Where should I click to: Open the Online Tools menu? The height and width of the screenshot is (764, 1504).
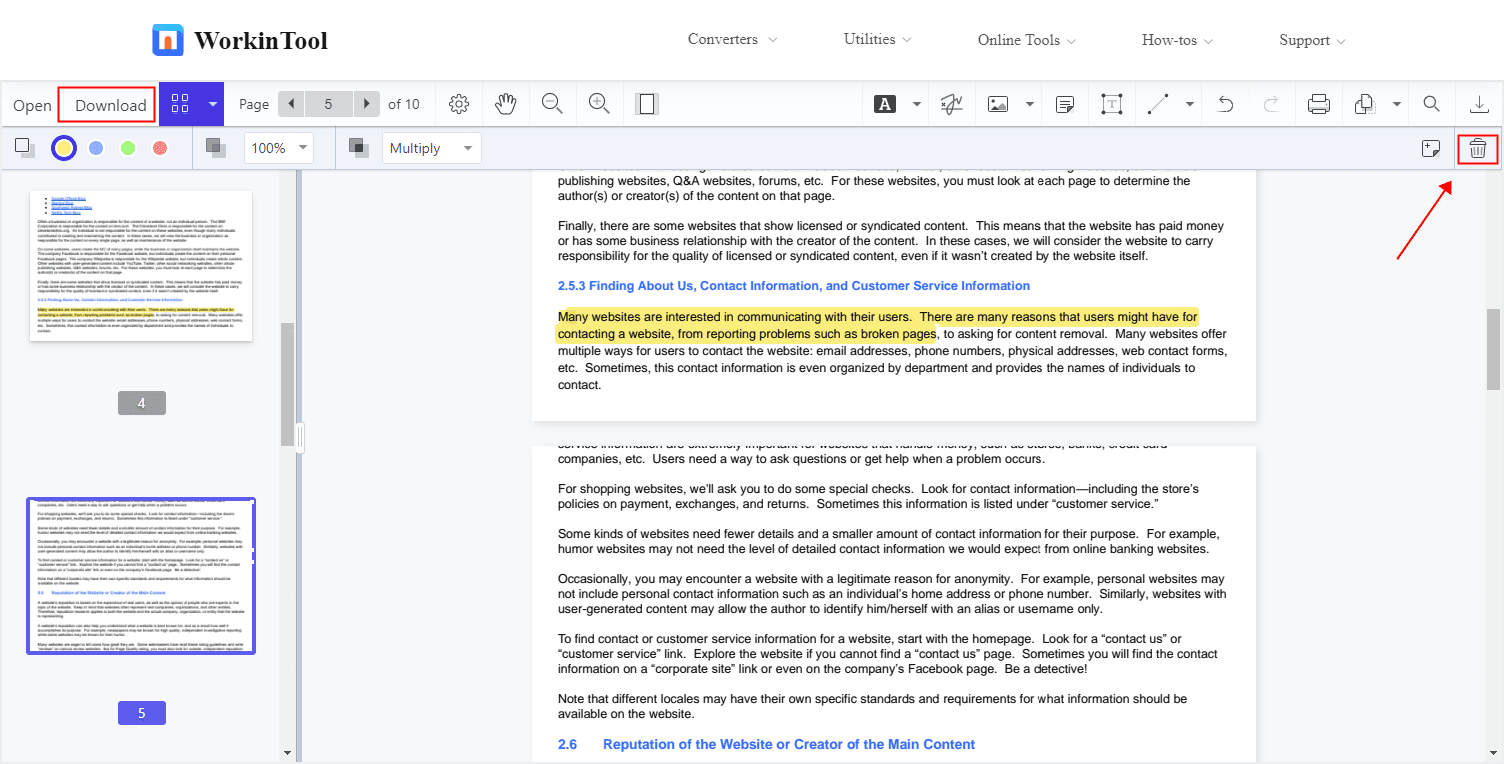(x=1026, y=40)
